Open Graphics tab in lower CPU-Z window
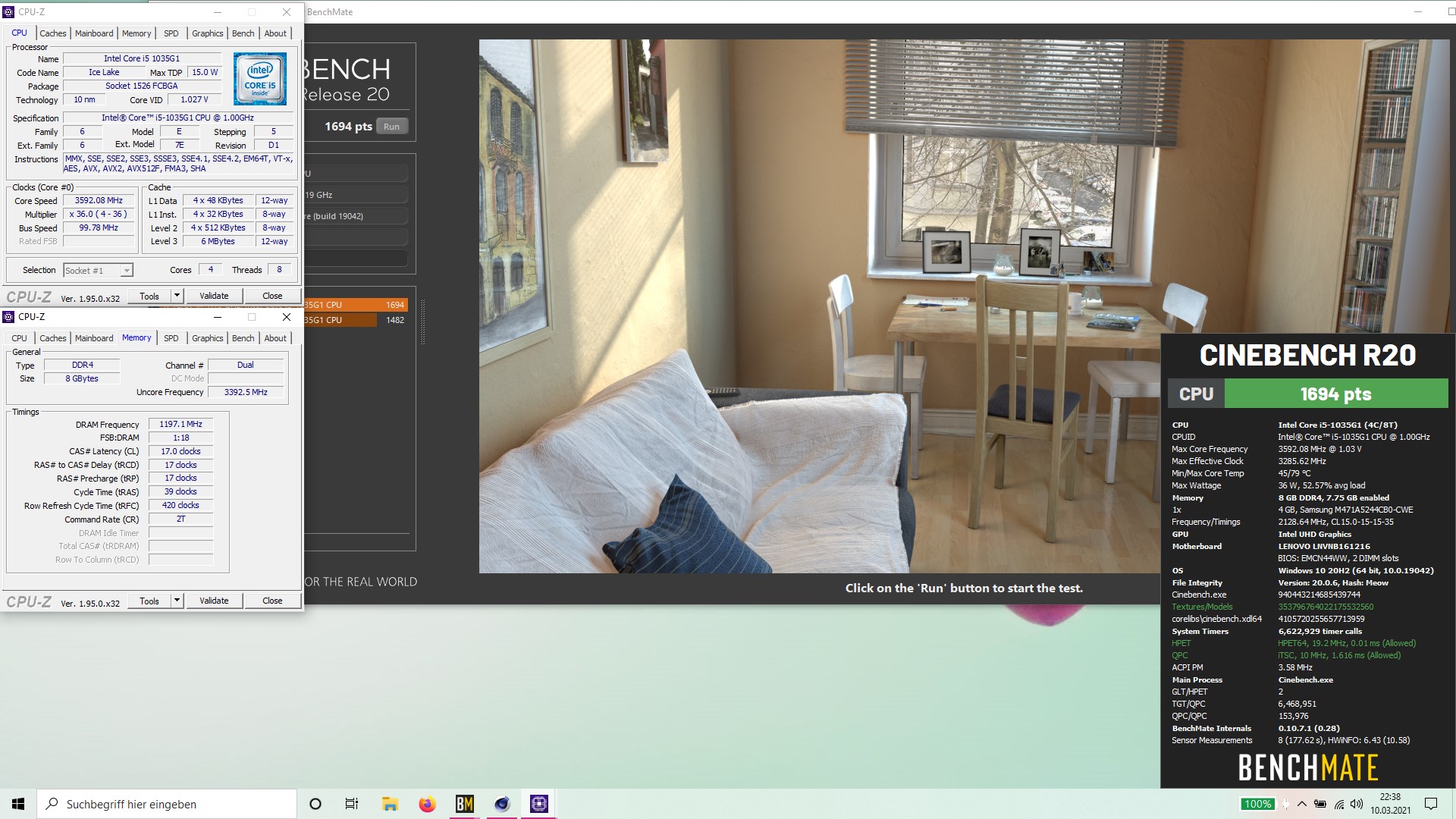Viewport: 1456px width, 819px height. click(x=207, y=338)
